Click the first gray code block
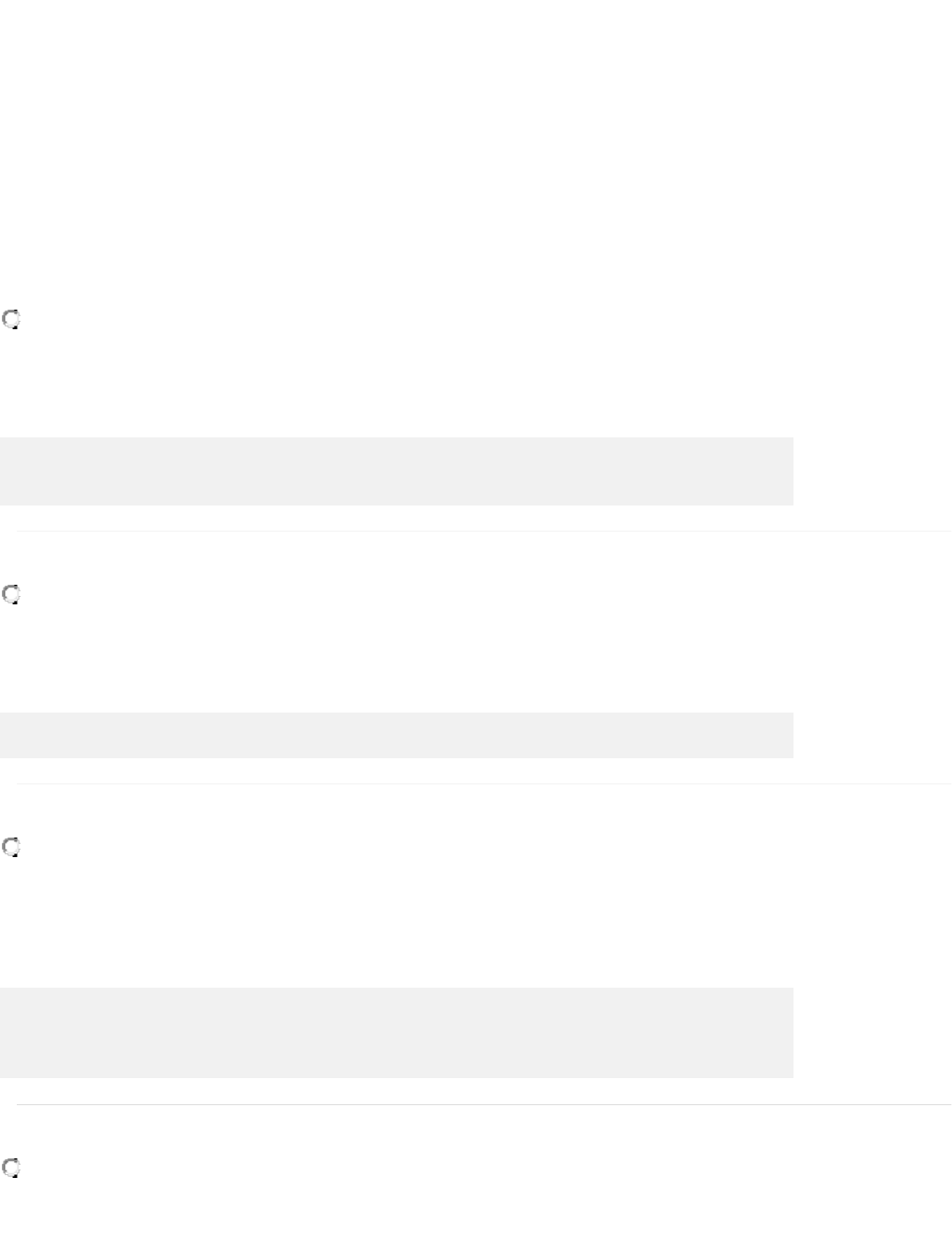This screenshot has width=952, height=1260. pyautogui.click(x=396, y=471)
